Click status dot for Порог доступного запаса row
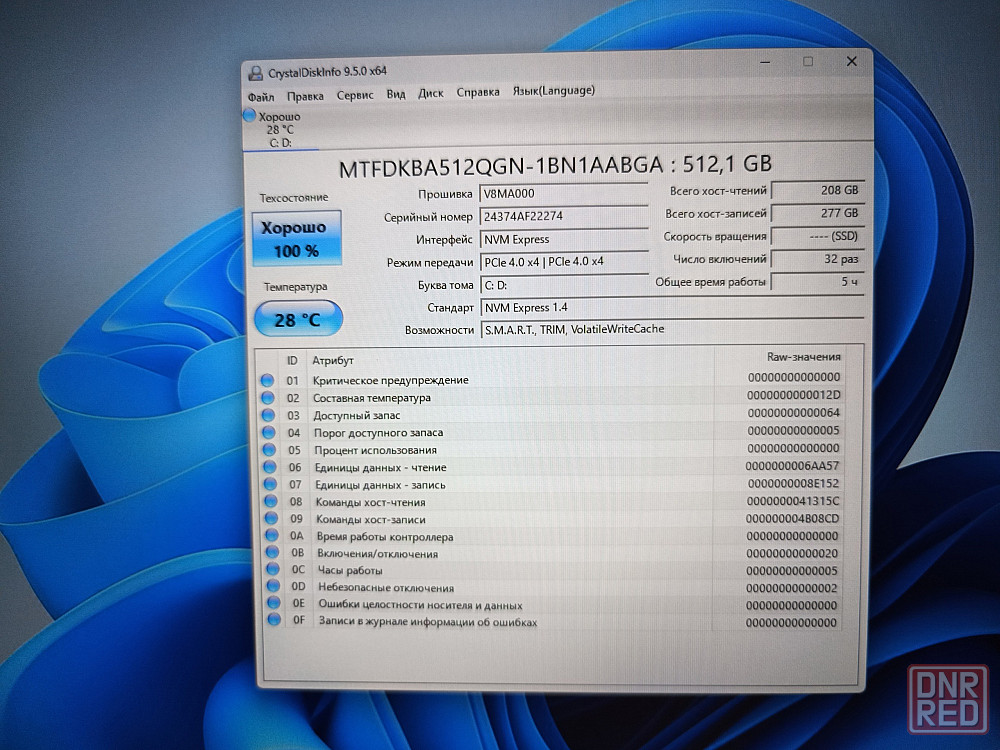Screen dimensions: 1000x750 tap(268, 432)
